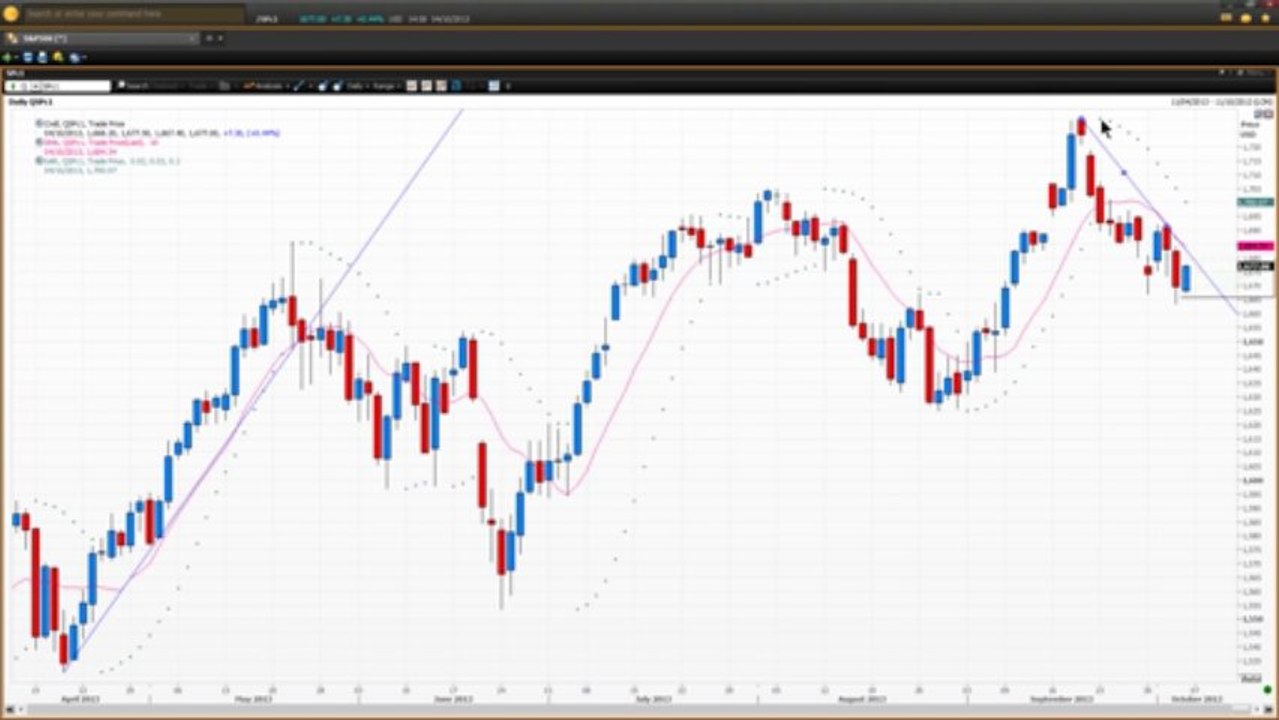Screen dimensions: 1279x720
Task: Open the Daily interval dropdown
Action: (357, 86)
